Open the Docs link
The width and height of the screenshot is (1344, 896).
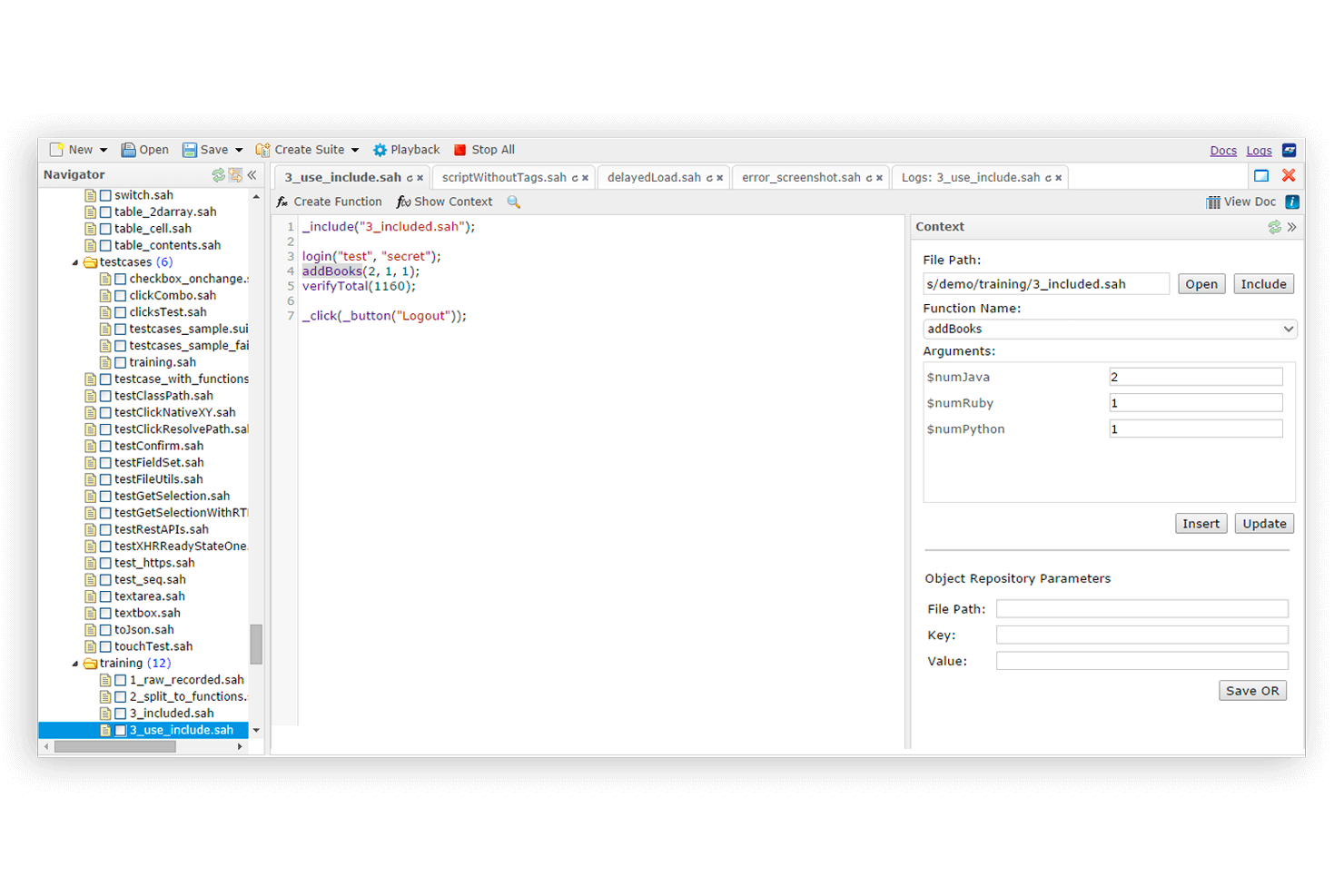pos(1223,150)
